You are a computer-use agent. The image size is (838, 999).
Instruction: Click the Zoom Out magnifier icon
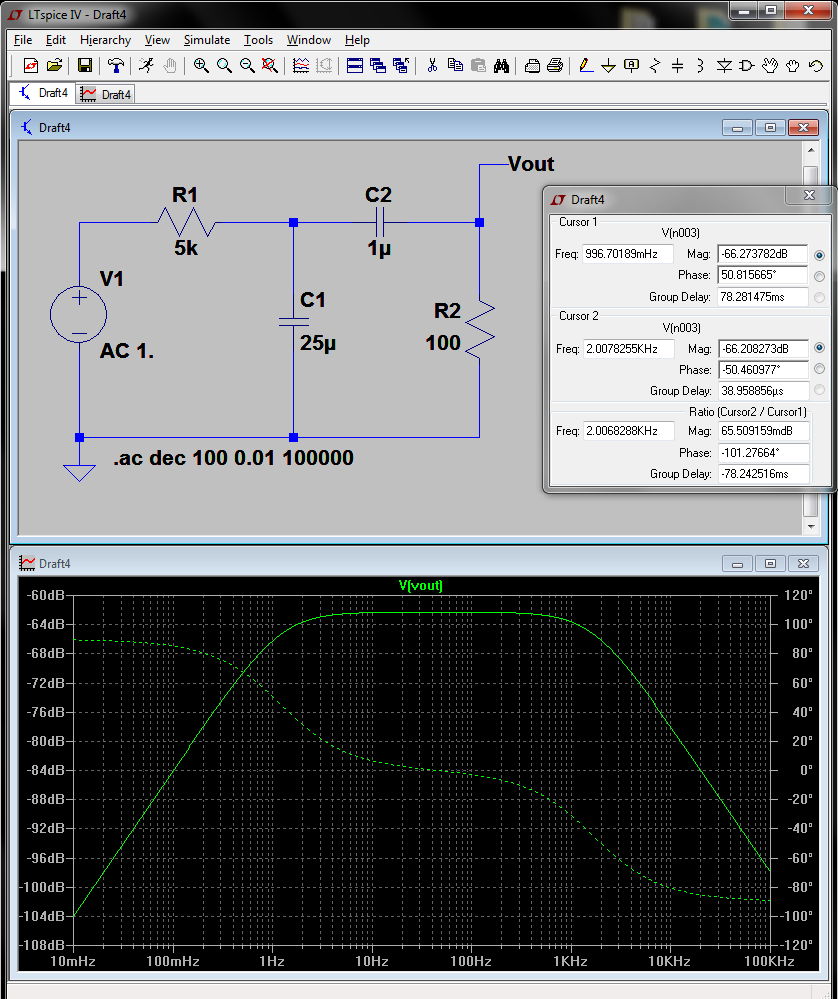click(247, 65)
